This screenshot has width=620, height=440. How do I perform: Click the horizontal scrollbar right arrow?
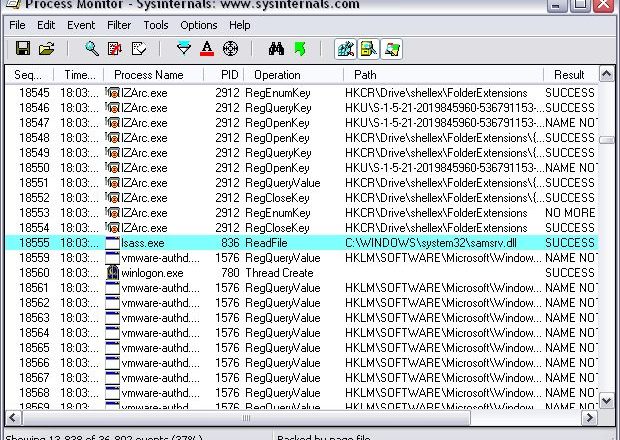pos(590,418)
